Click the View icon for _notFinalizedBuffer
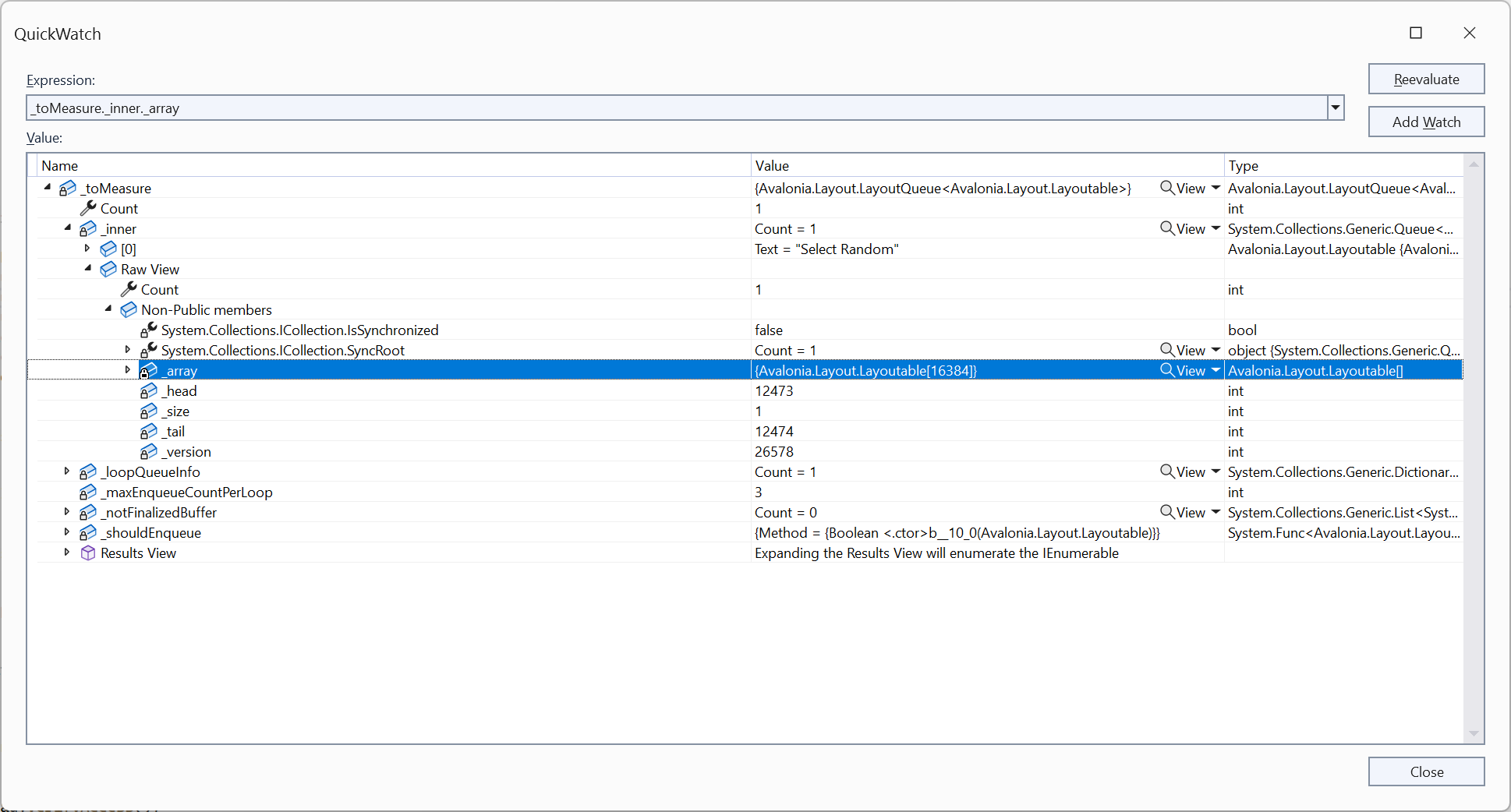Image resolution: width=1511 pixels, height=812 pixels. pos(1167,512)
